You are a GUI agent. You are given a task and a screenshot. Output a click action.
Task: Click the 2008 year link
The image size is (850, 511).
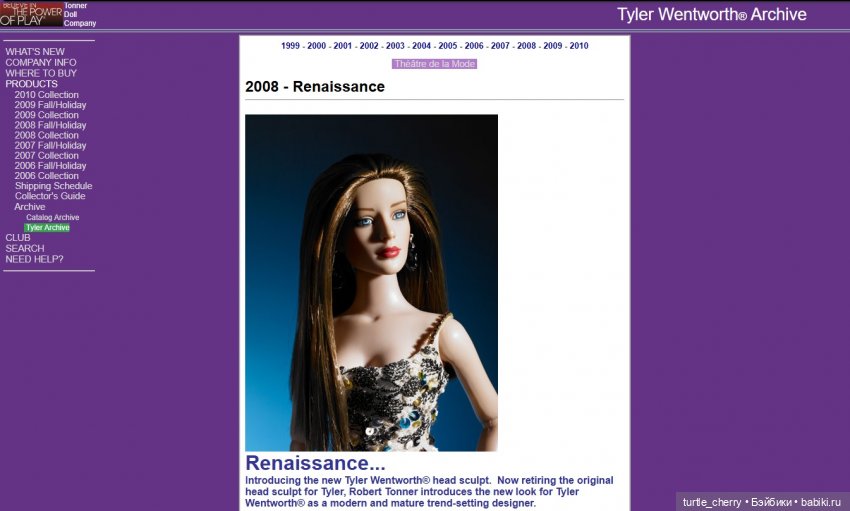[526, 46]
